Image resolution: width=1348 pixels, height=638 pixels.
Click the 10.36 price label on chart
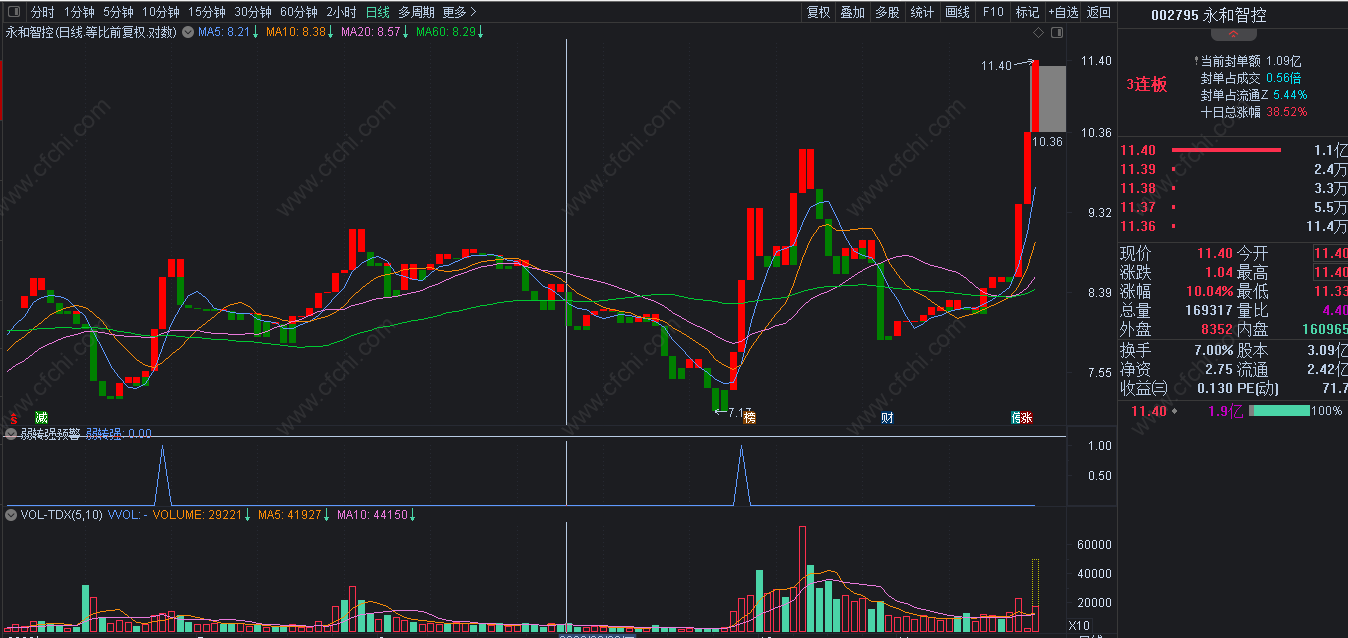click(x=1047, y=142)
